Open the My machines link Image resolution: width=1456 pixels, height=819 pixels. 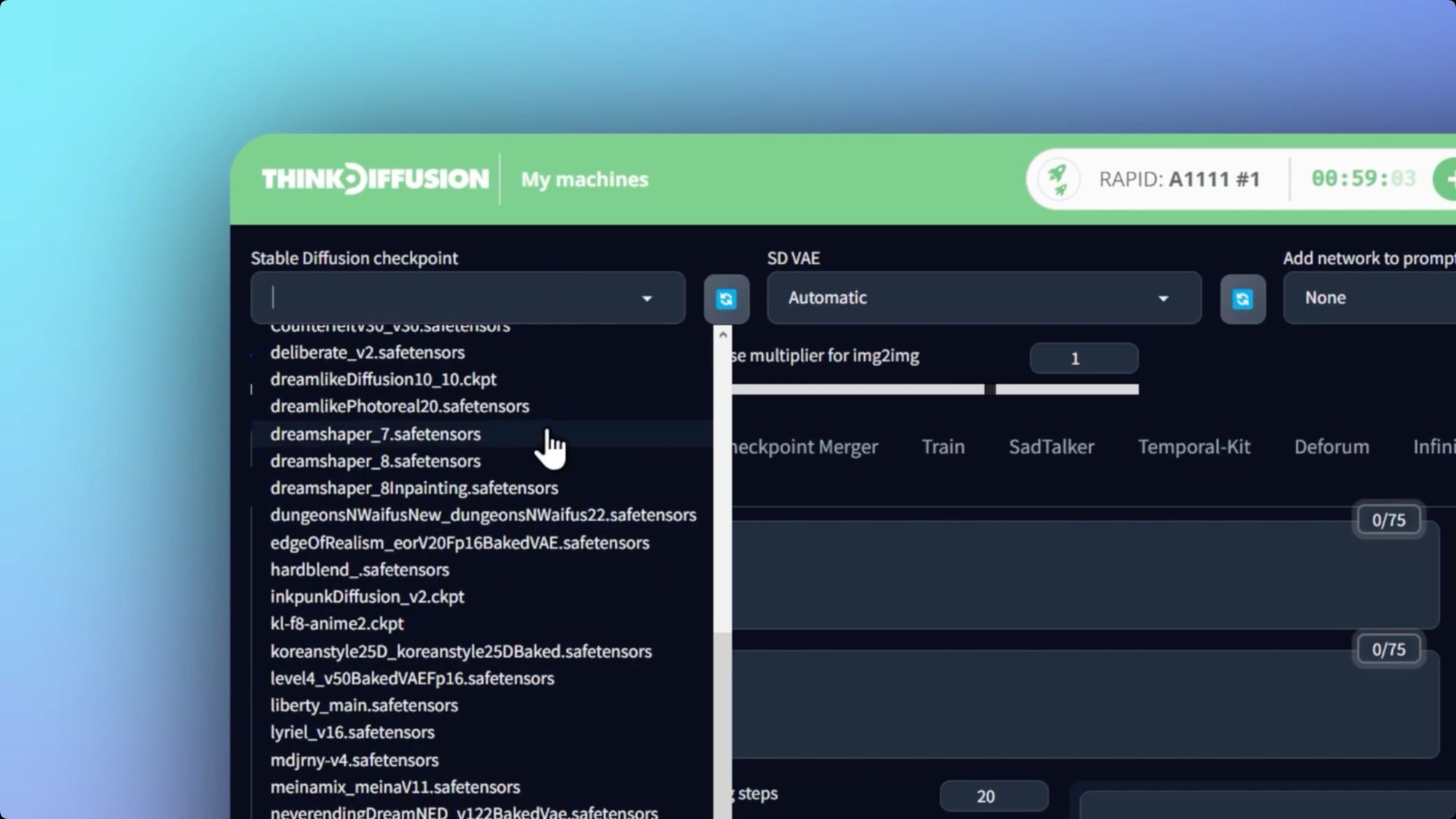584,179
